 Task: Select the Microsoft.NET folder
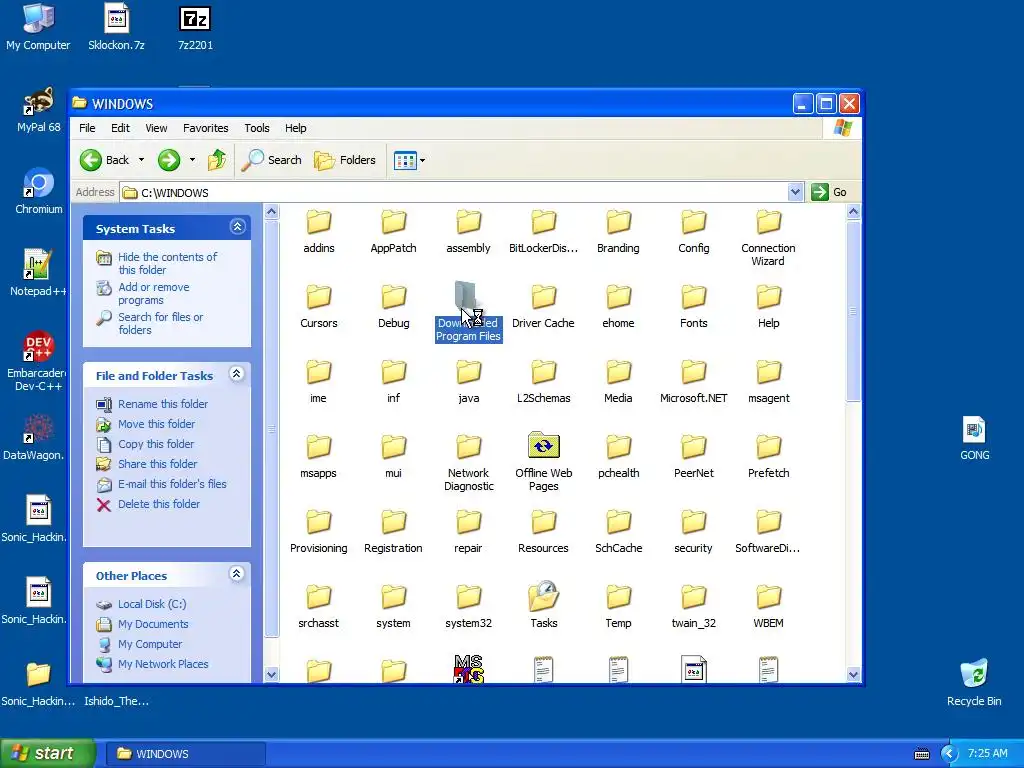694,380
